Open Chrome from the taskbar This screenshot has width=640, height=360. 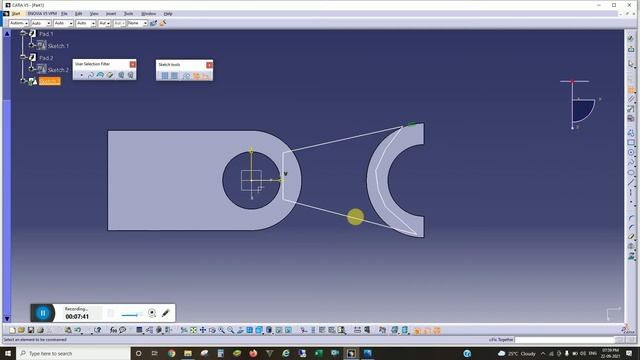pos(171,353)
